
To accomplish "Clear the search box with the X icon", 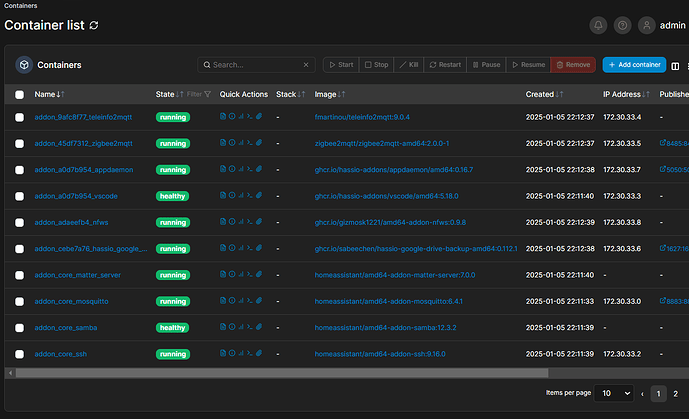I will (306, 65).
